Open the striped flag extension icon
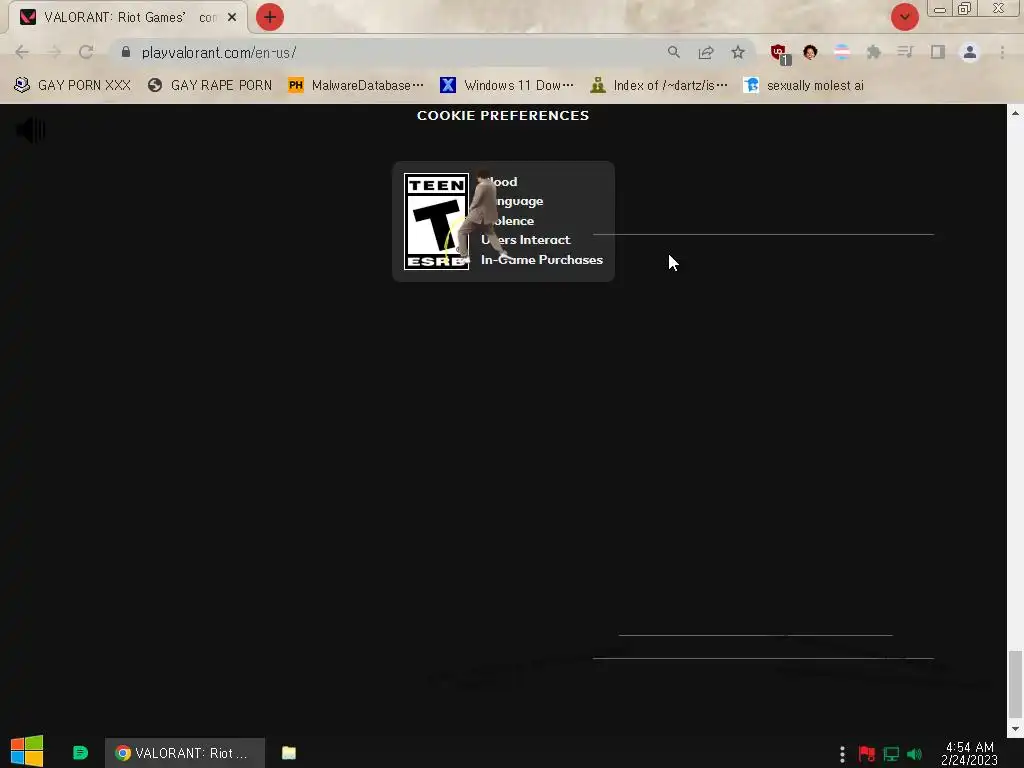The image size is (1024, 768). [x=842, y=52]
